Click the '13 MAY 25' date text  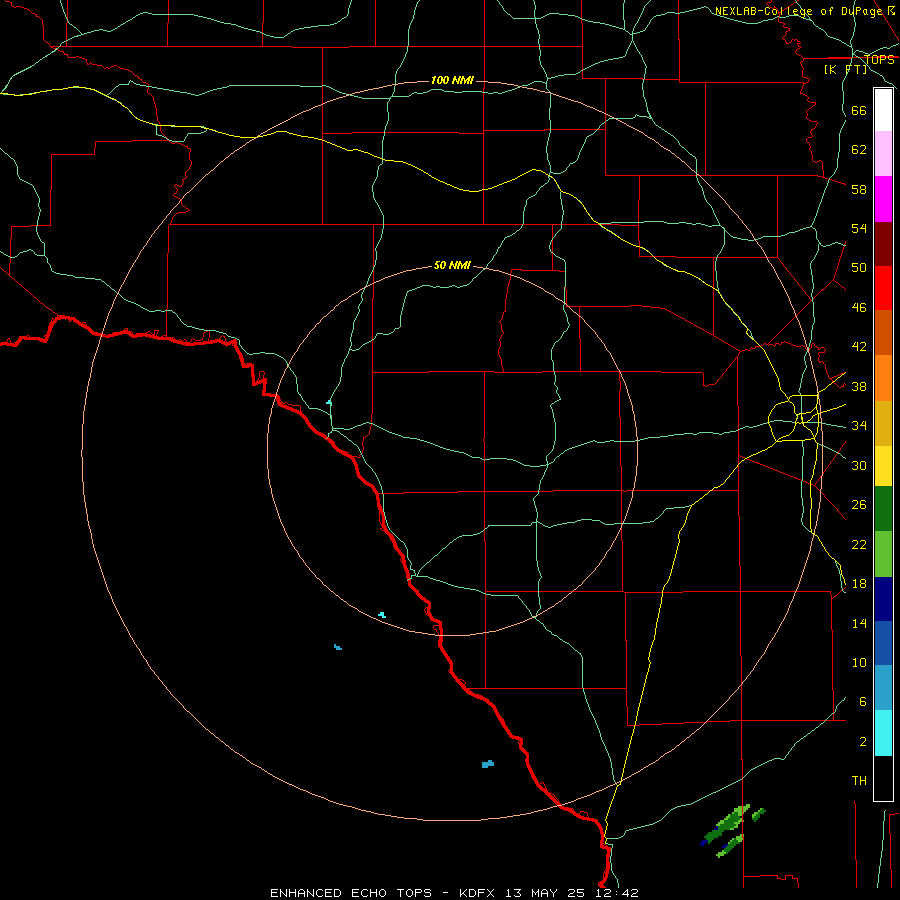click(546, 893)
